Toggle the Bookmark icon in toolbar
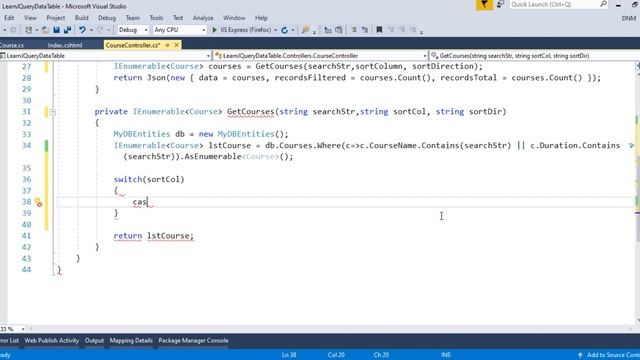640x360 pixels. pos(379,30)
